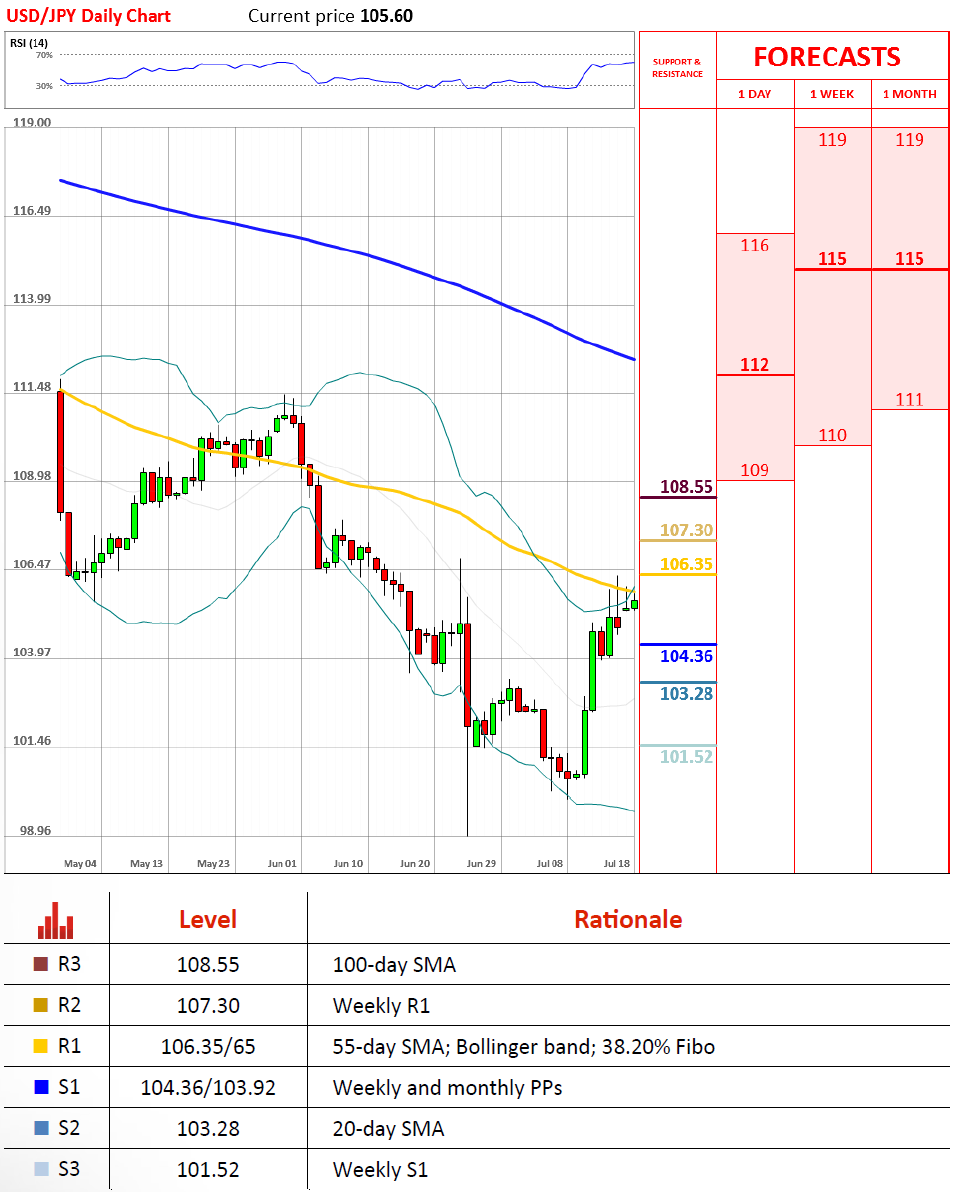Click the 108.98 price axis label
Viewport: 961px width, 1192px height.
[32, 476]
